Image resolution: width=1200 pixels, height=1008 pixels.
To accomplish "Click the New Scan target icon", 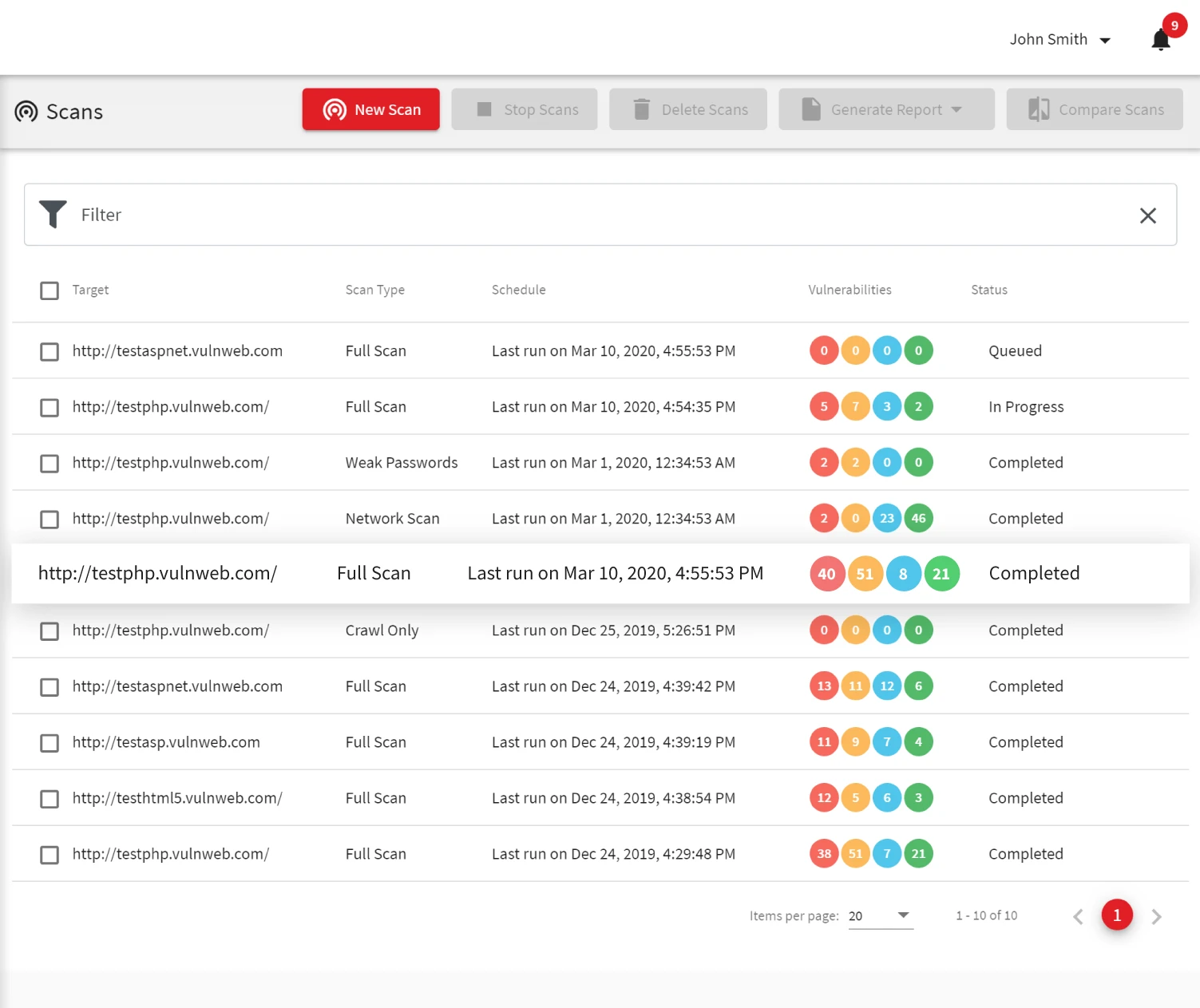I will point(334,109).
